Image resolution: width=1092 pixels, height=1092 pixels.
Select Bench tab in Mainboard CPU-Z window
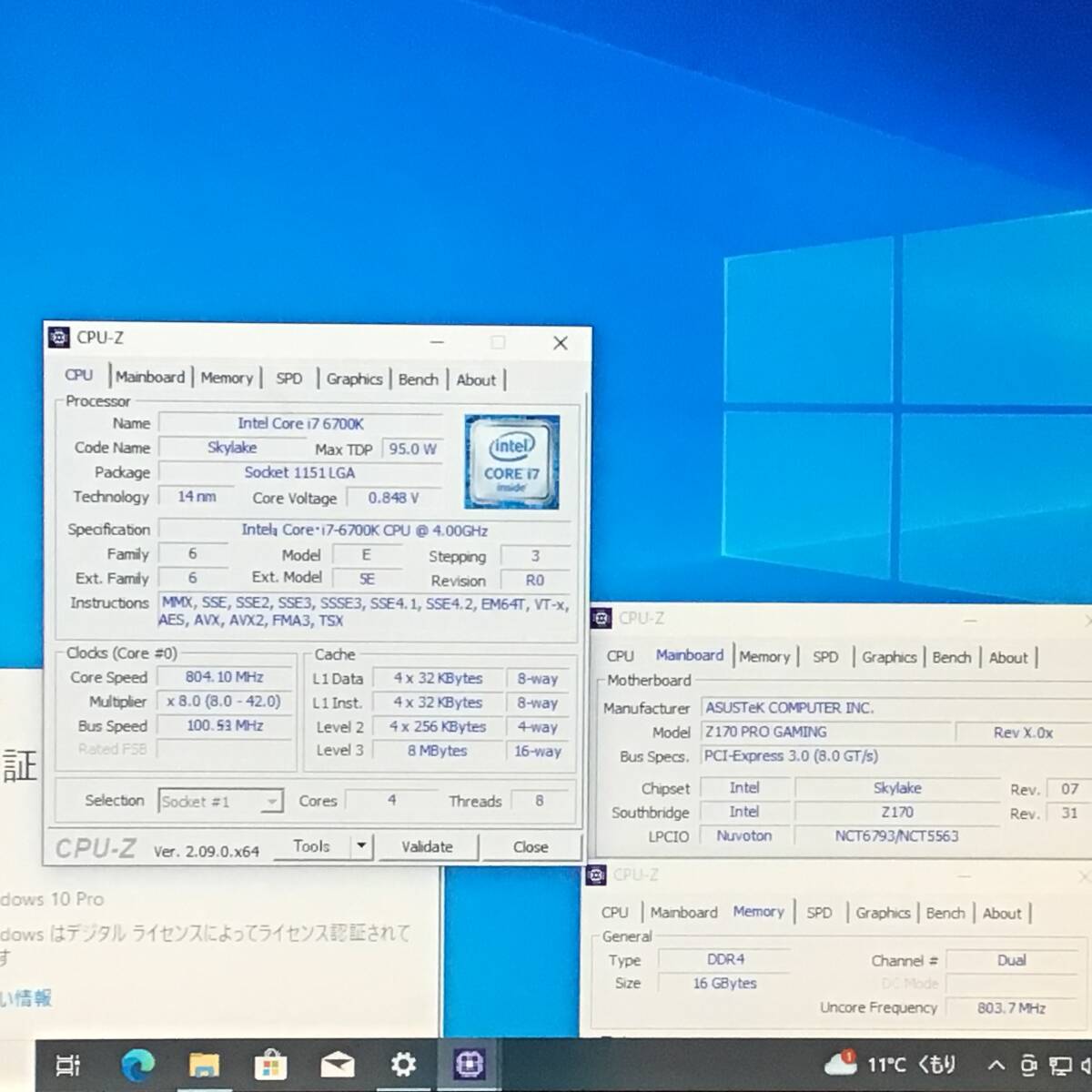(952, 658)
